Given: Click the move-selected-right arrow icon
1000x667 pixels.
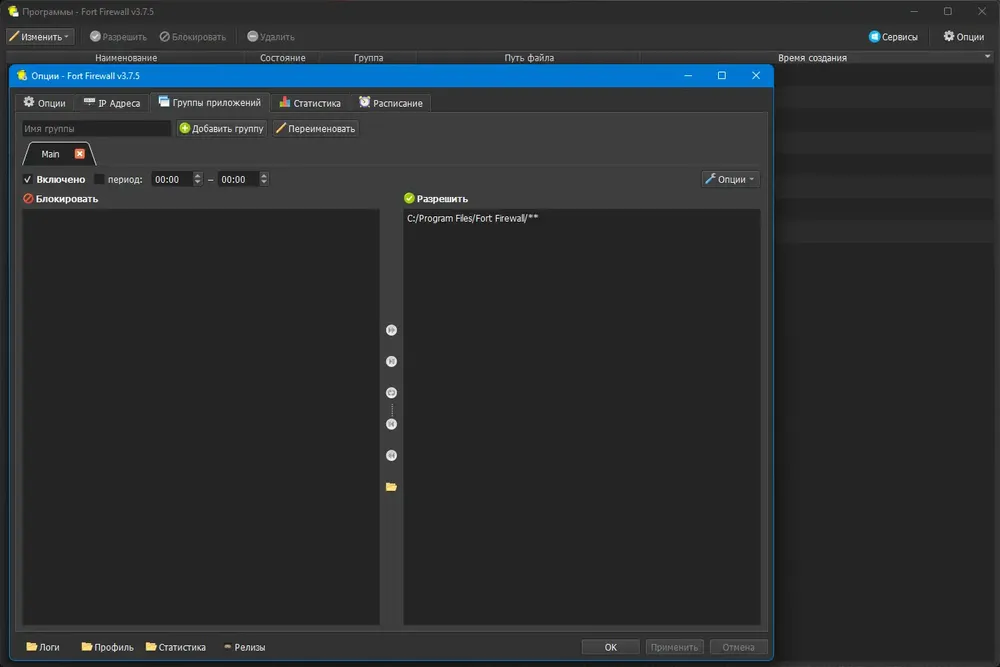Looking at the screenshot, I should tap(392, 361).
